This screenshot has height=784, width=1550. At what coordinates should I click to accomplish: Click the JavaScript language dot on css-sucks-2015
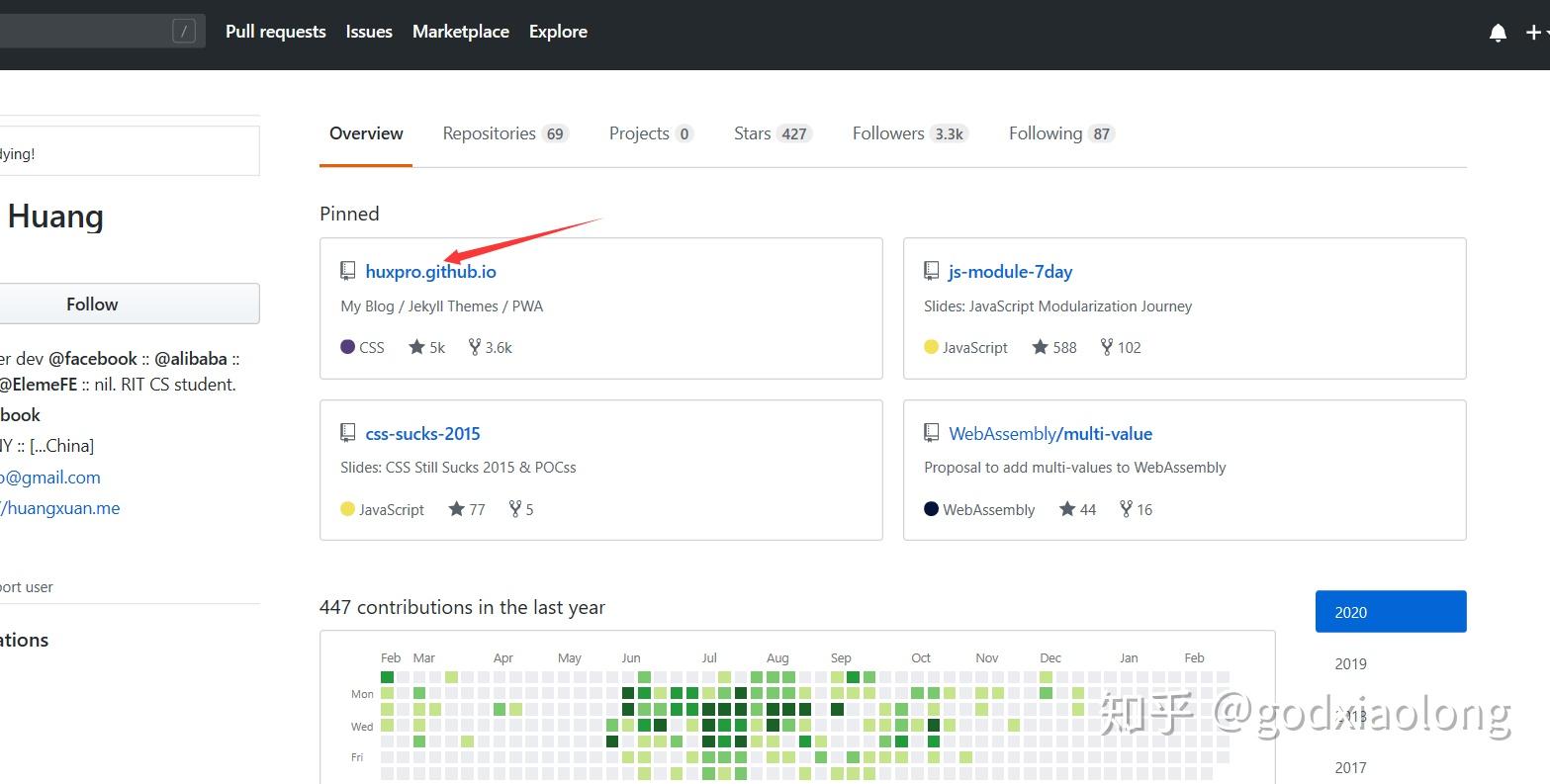click(x=347, y=508)
